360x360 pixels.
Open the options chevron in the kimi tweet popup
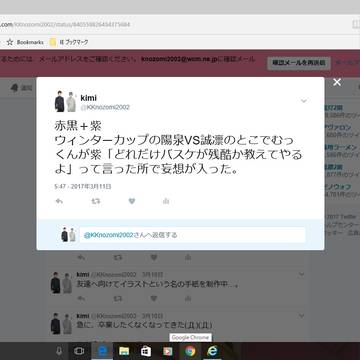pyautogui.click(x=304, y=101)
